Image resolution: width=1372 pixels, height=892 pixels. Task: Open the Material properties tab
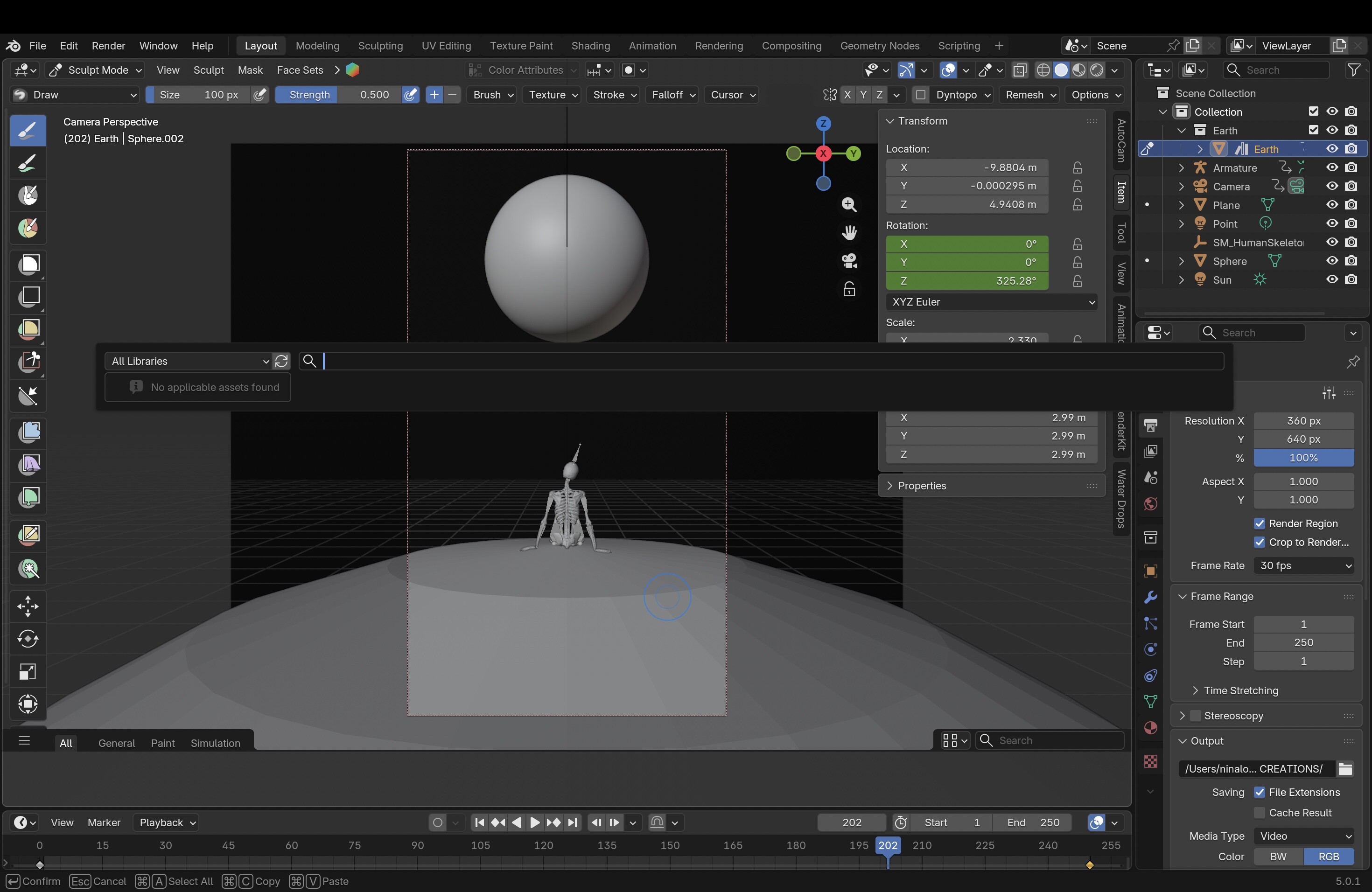coord(1151,728)
